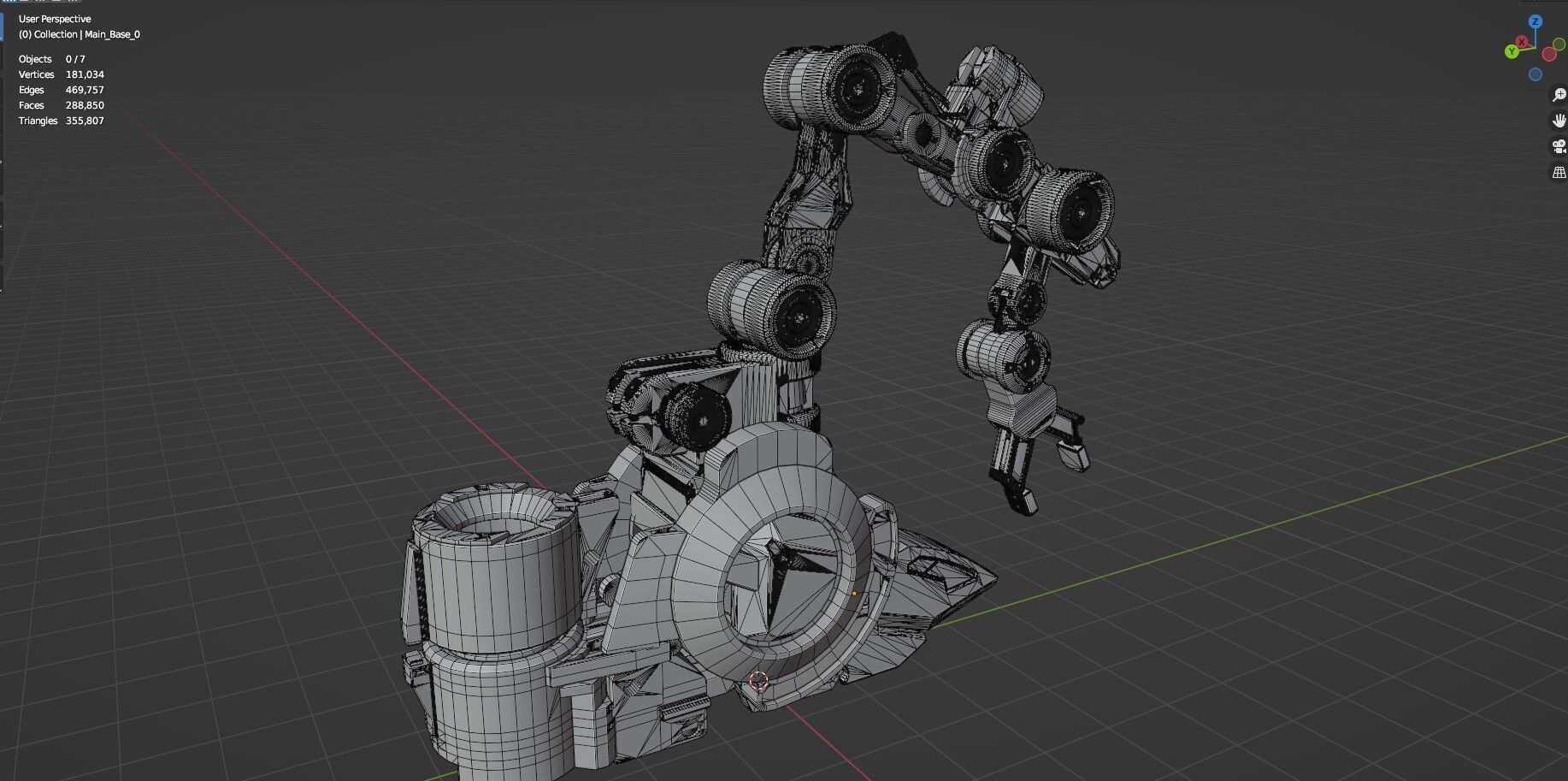Click the Vertices '181,034' statistic

[85, 74]
